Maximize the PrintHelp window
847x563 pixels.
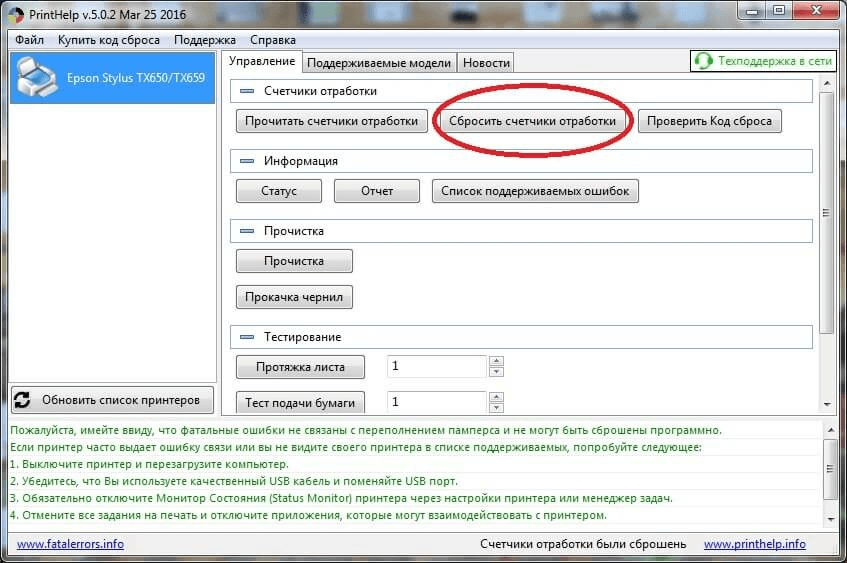[779, 10]
